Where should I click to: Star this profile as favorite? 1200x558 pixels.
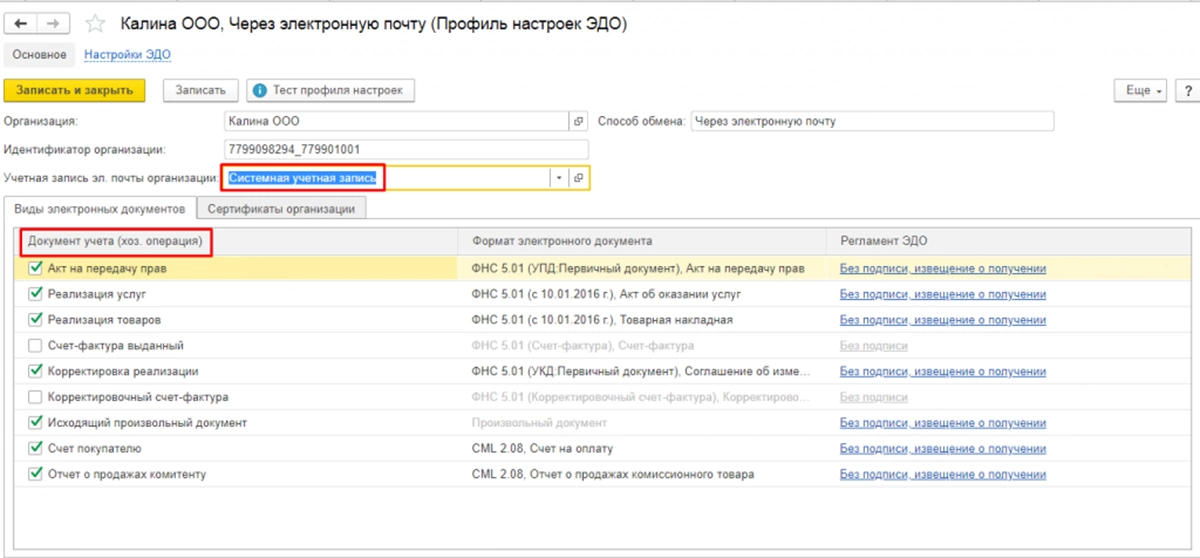(x=96, y=24)
